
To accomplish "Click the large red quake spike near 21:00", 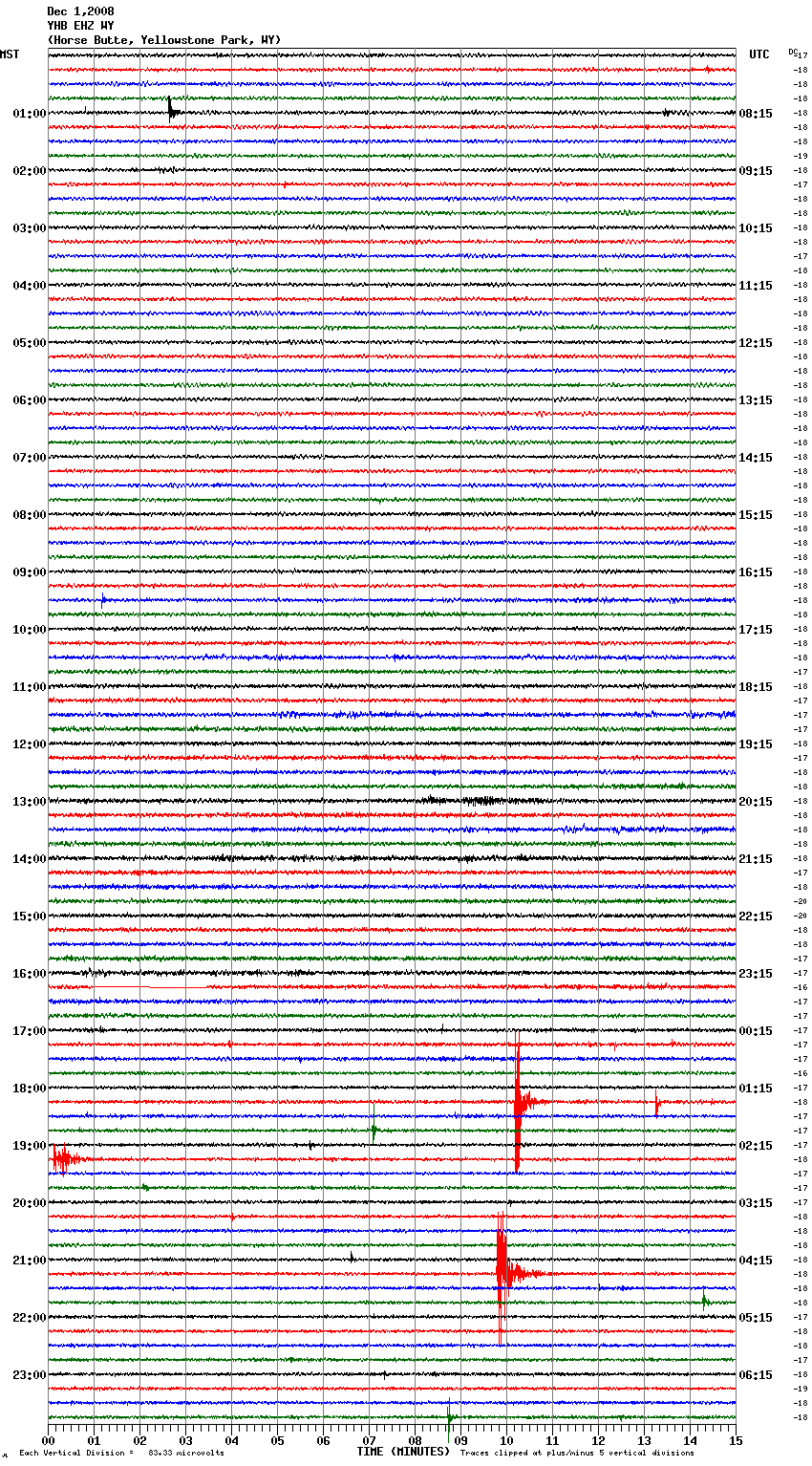I will pyautogui.click(x=502, y=1274).
